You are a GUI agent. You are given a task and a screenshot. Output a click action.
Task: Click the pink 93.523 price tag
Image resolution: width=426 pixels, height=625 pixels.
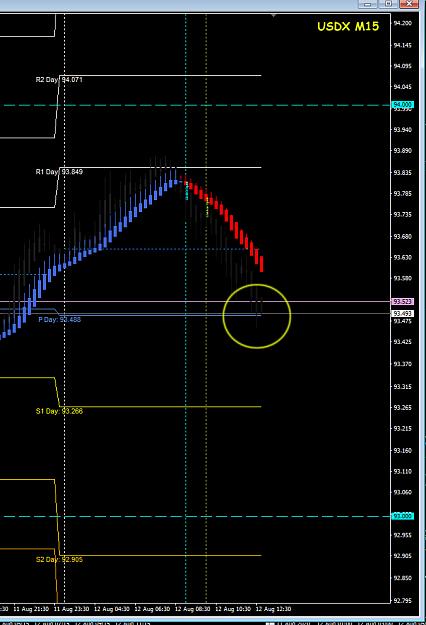pyautogui.click(x=402, y=302)
